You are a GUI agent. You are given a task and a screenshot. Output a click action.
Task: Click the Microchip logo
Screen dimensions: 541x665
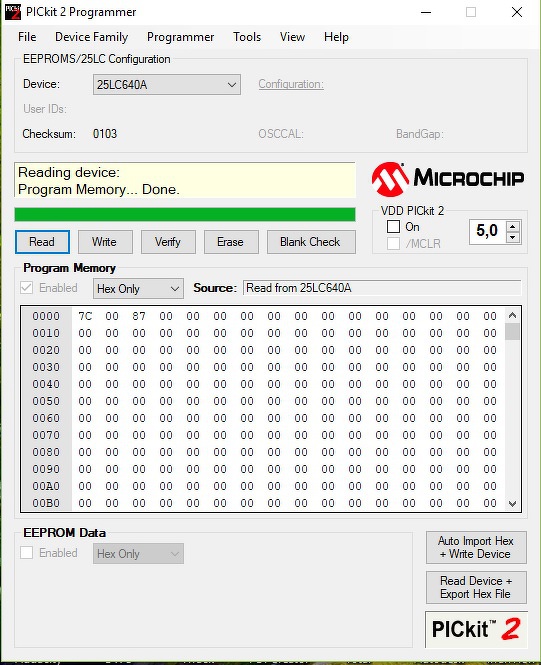447,179
